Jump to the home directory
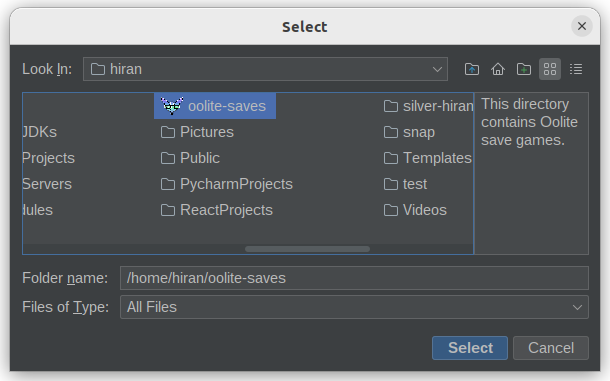 pyautogui.click(x=498, y=69)
